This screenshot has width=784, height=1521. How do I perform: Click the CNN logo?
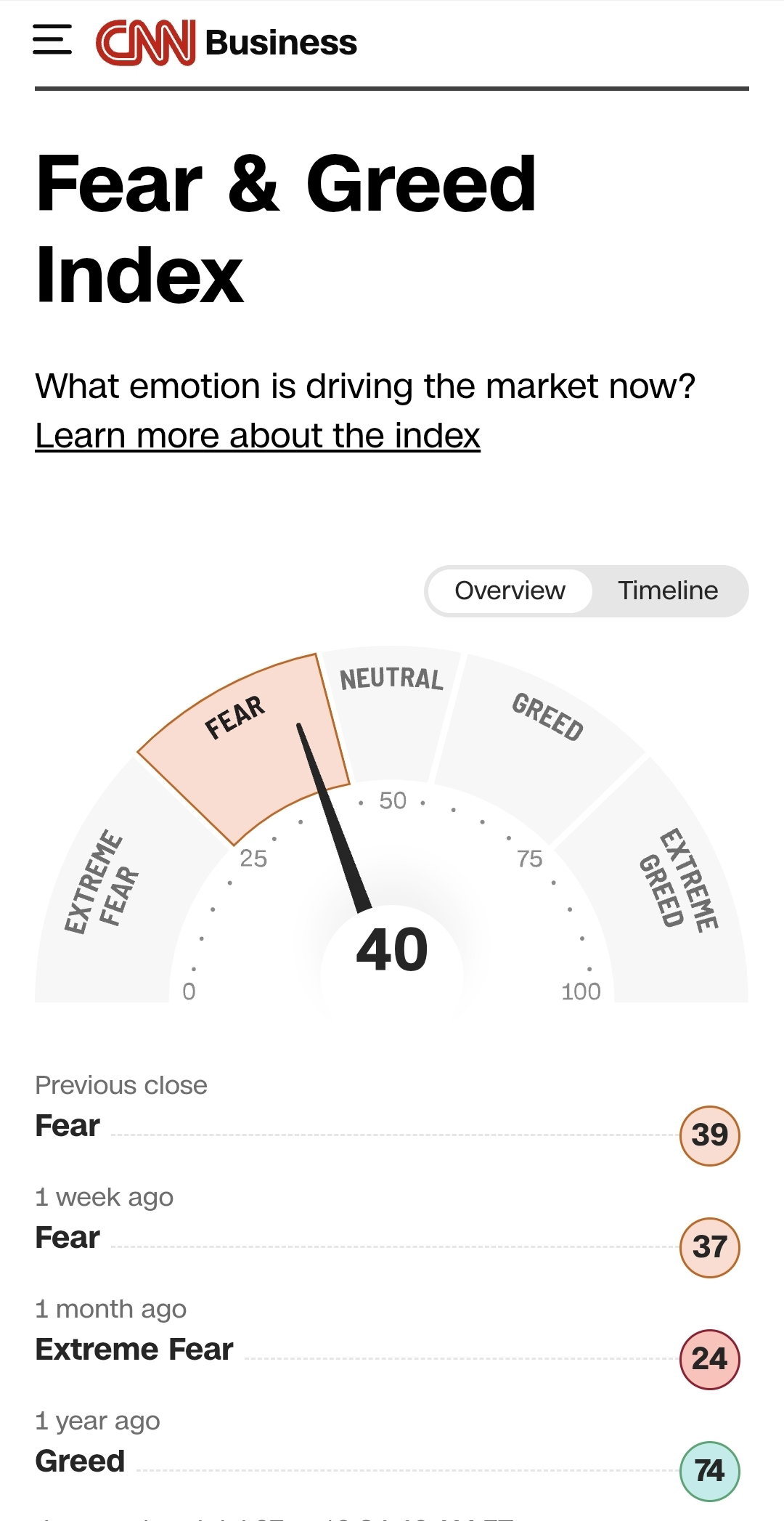[146, 42]
